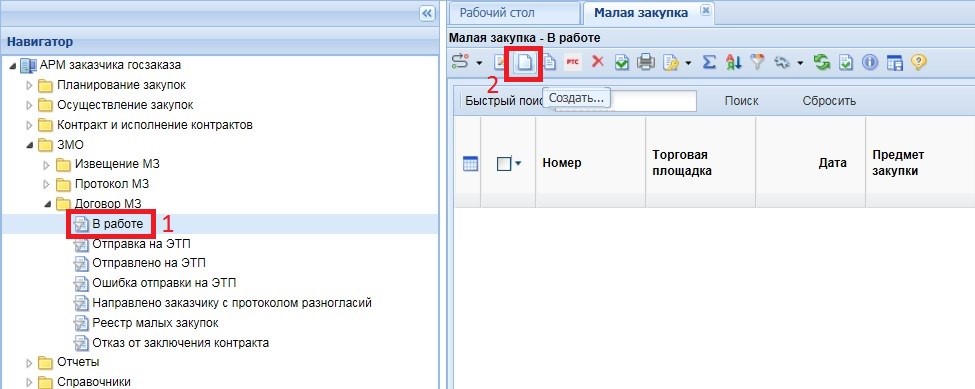The height and width of the screenshot is (389, 975).
Task: Click the Дата column header
Action: tap(832, 163)
